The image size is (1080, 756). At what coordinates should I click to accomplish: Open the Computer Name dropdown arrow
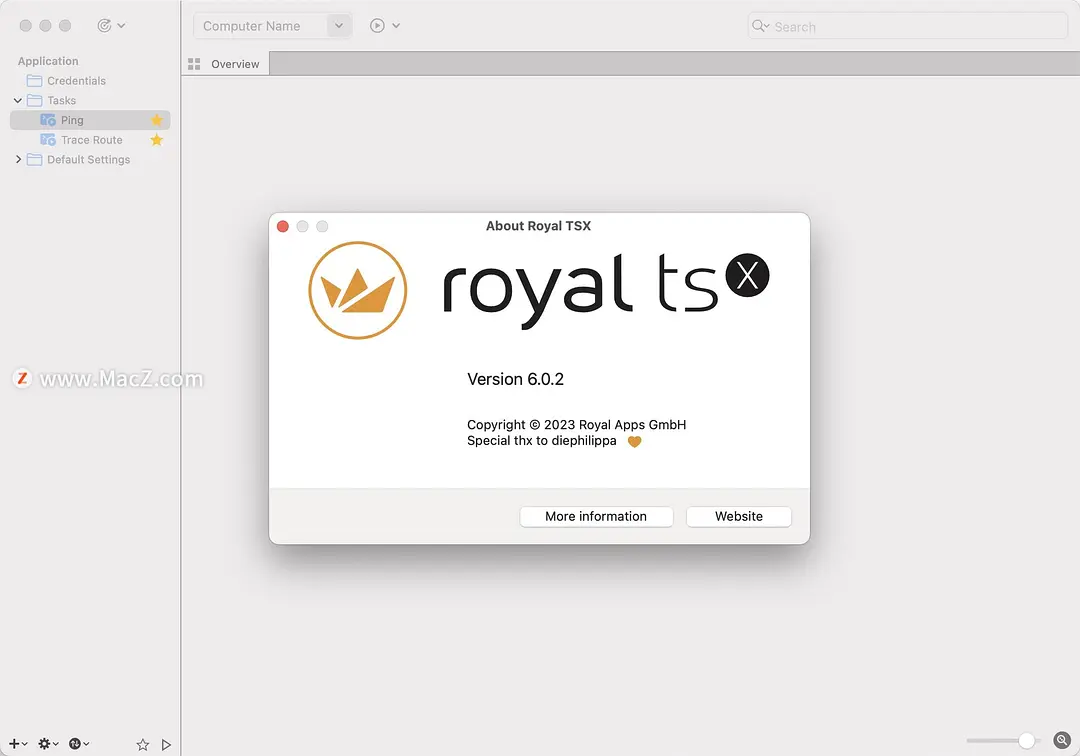[x=339, y=26]
